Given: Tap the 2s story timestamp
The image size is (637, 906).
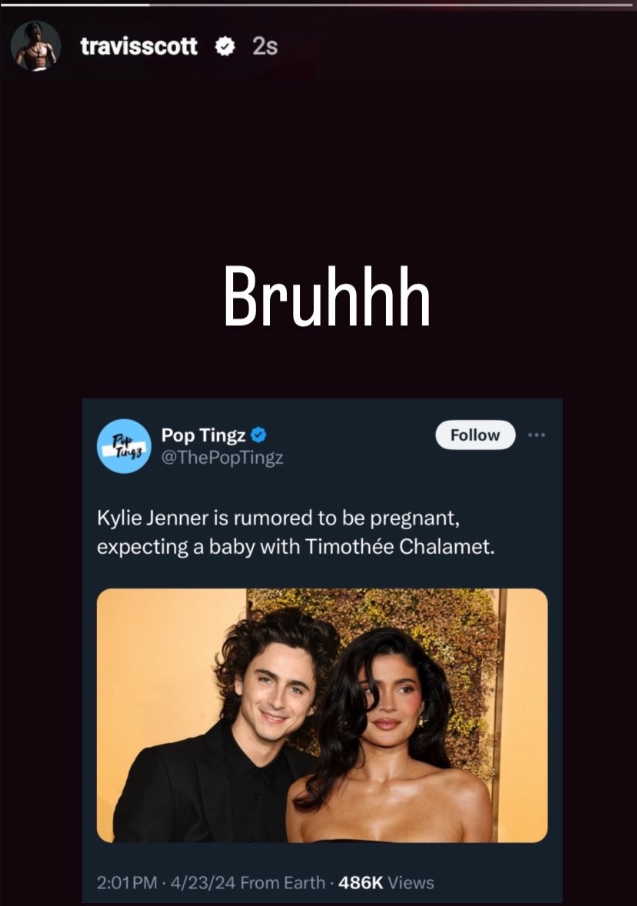Looking at the screenshot, I should point(265,46).
